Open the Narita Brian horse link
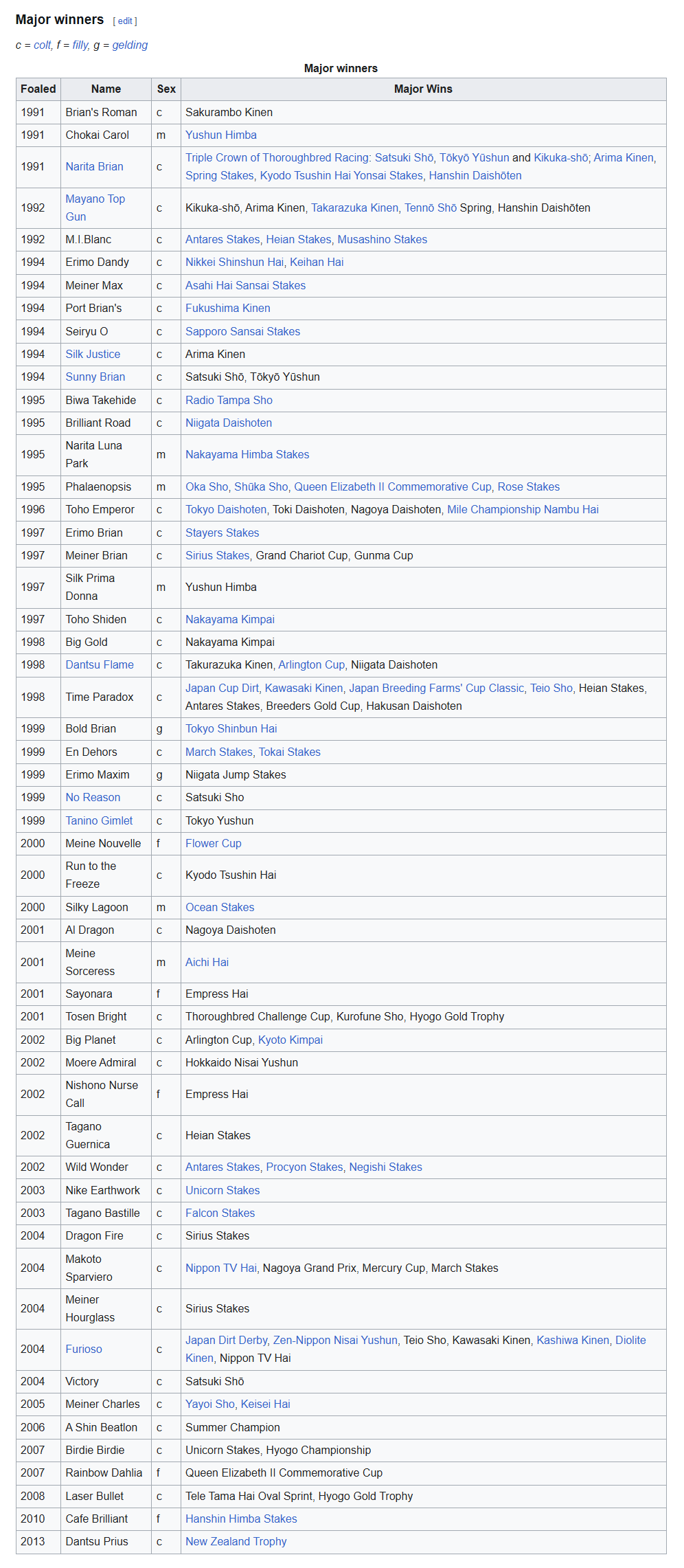Screen dimensions: 684x1568 95,167
